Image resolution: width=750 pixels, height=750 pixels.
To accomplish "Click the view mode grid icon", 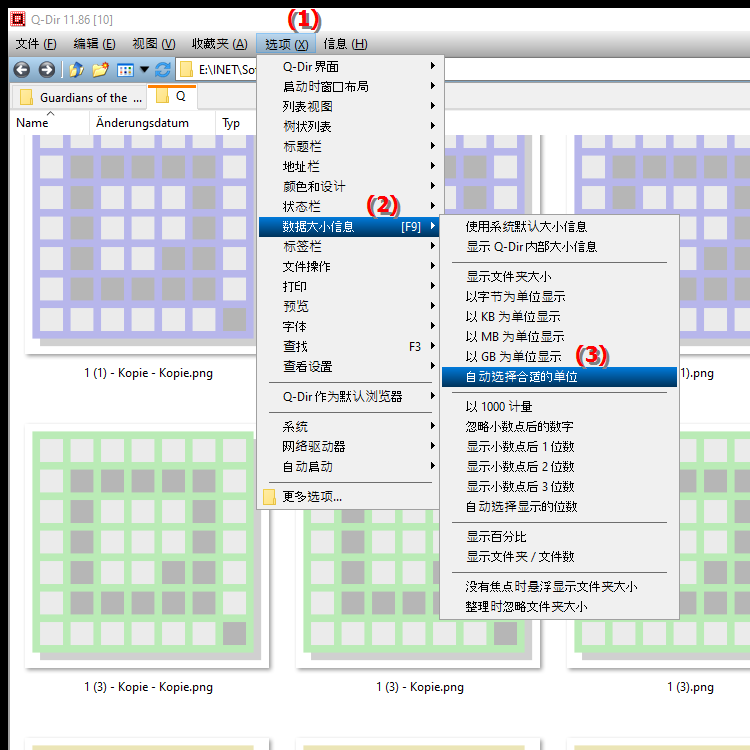I will pos(125,70).
